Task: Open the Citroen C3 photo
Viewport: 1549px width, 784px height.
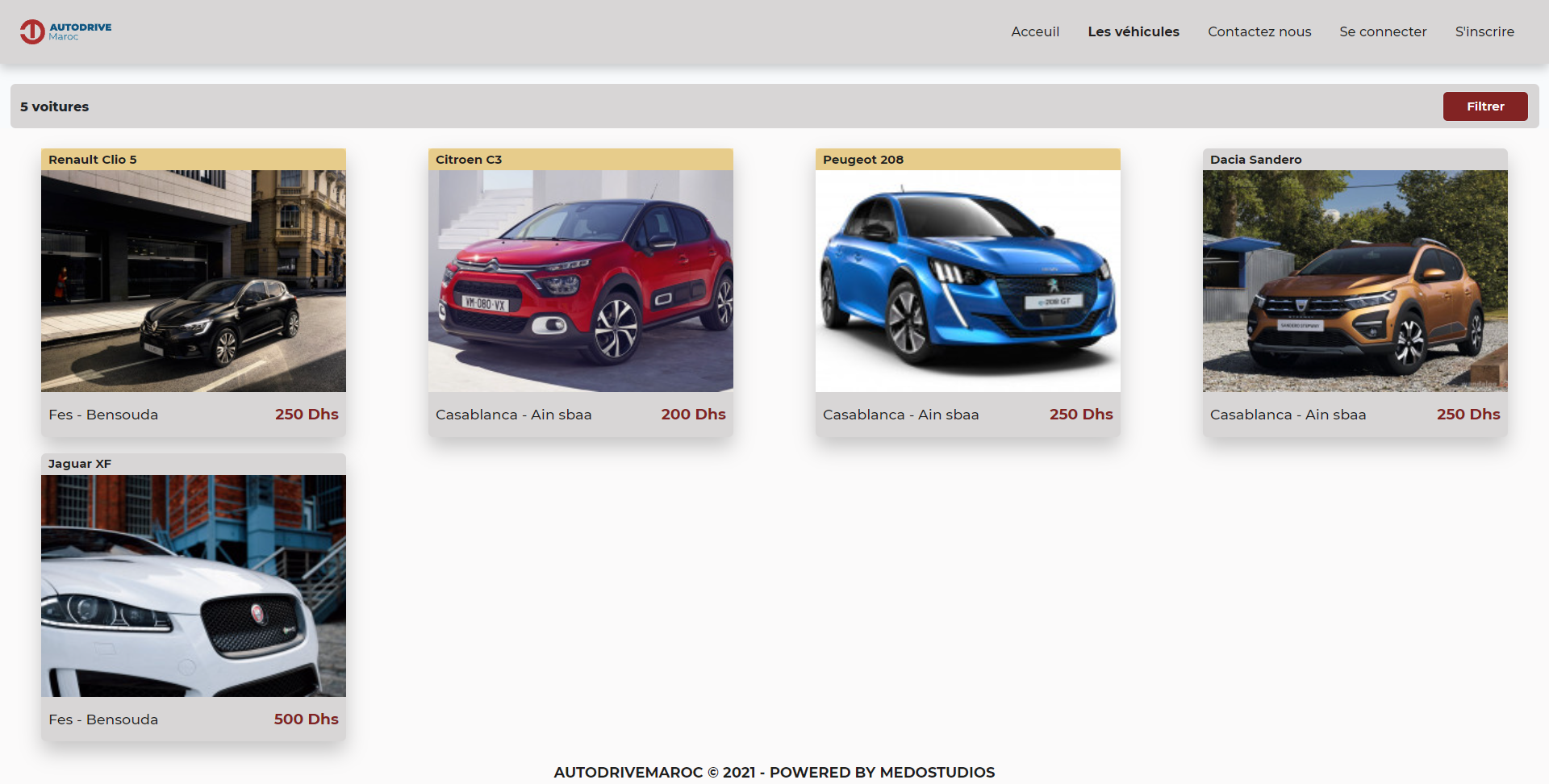Action: (581, 281)
